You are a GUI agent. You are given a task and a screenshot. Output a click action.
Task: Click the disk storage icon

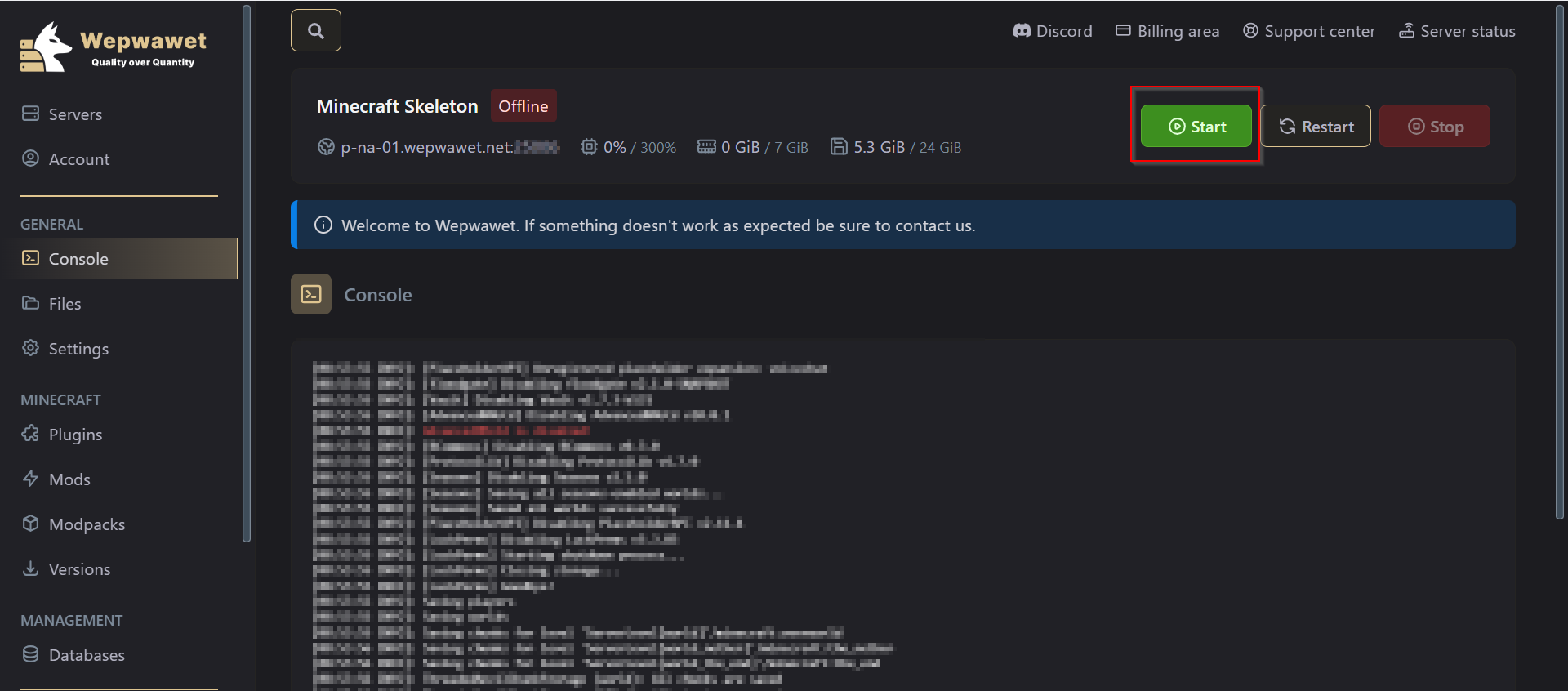pyautogui.click(x=839, y=147)
